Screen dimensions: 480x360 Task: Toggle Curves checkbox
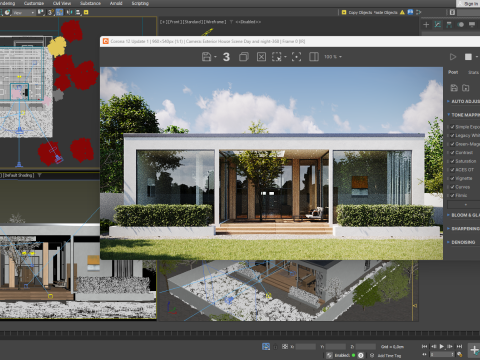click(452, 187)
